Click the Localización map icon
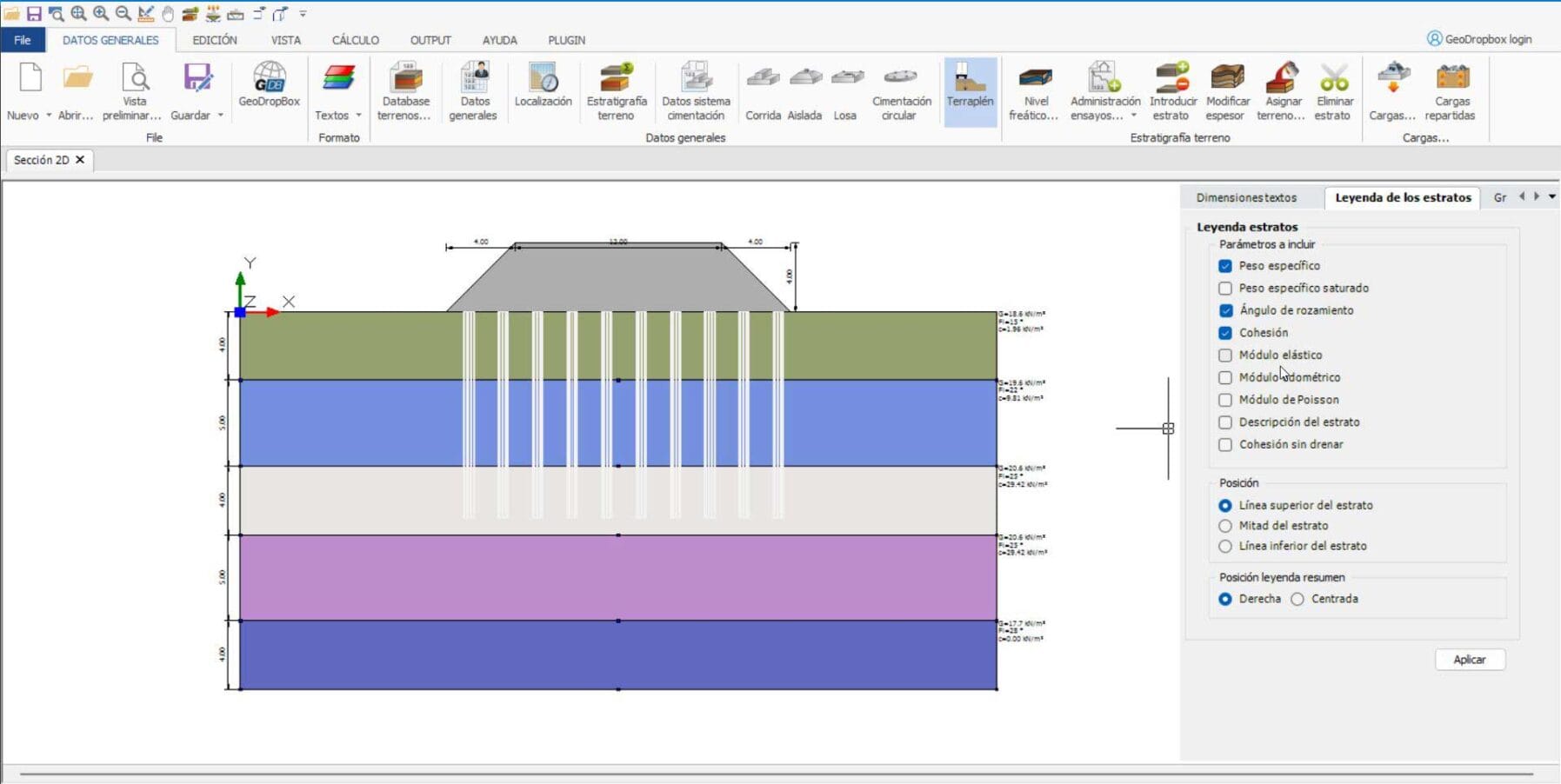The width and height of the screenshot is (1561, 784). (543, 80)
